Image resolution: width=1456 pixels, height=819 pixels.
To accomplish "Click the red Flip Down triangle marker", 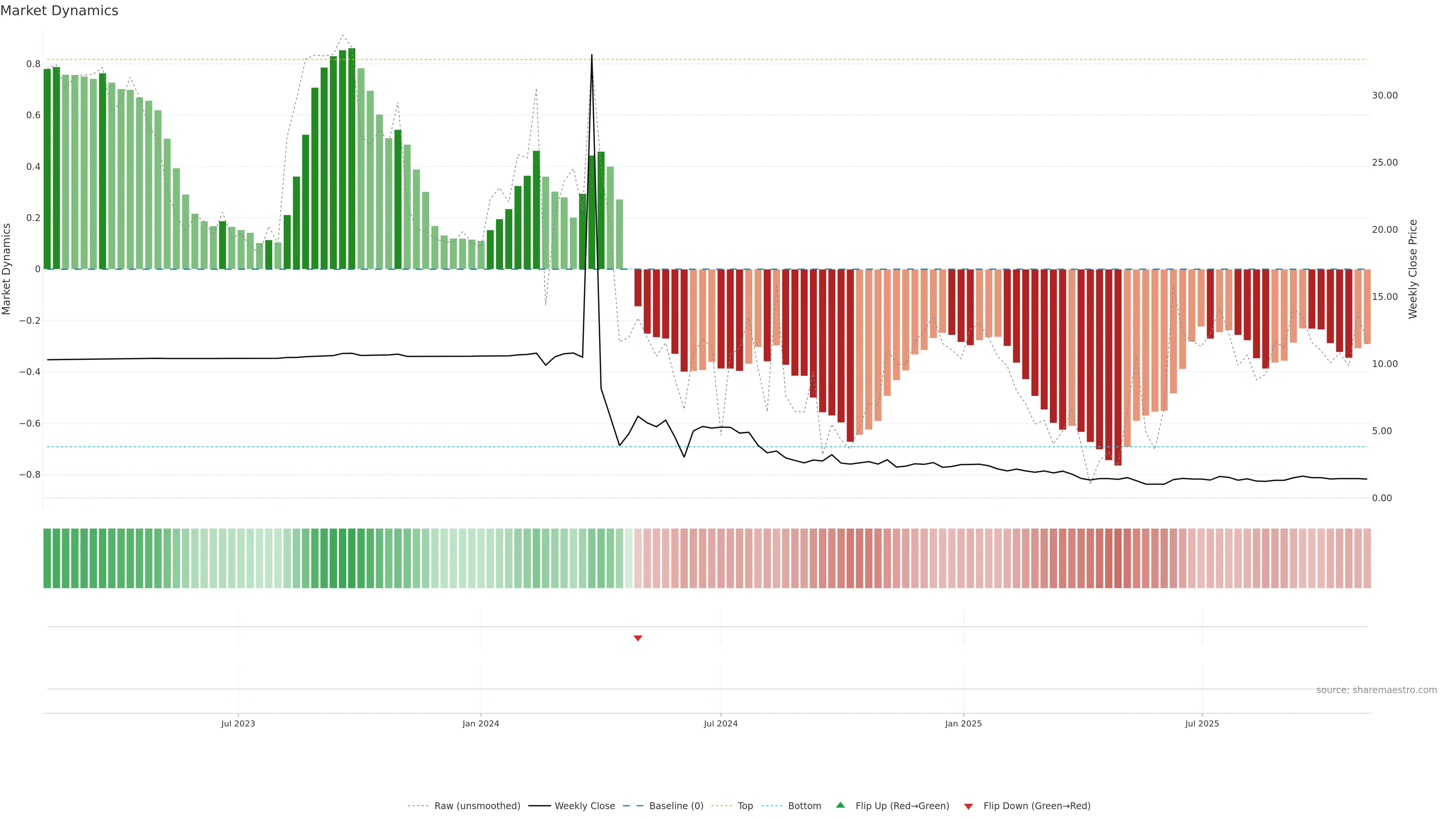I will 637,638.
